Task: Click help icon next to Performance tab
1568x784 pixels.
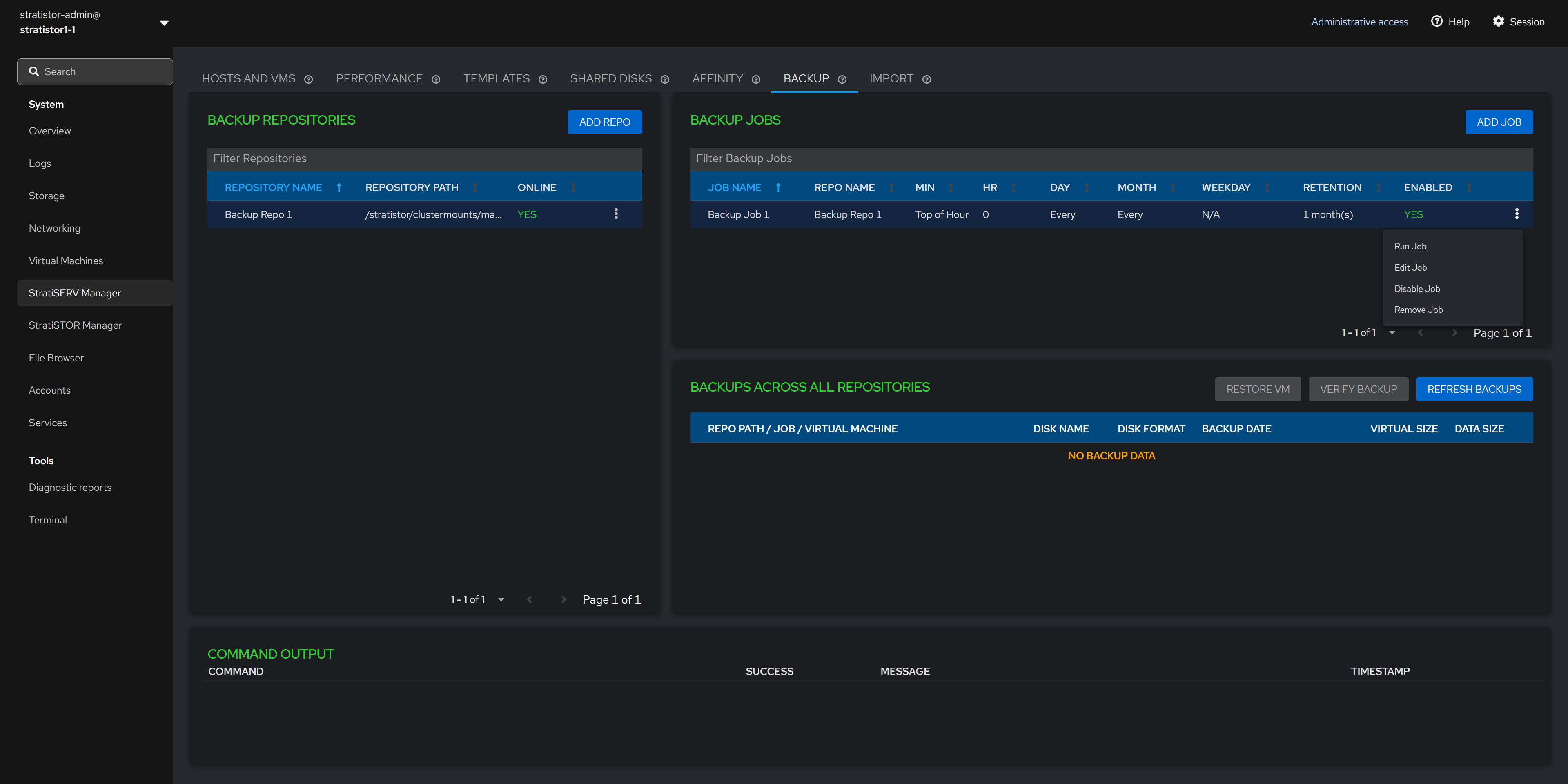Action: [x=436, y=79]
